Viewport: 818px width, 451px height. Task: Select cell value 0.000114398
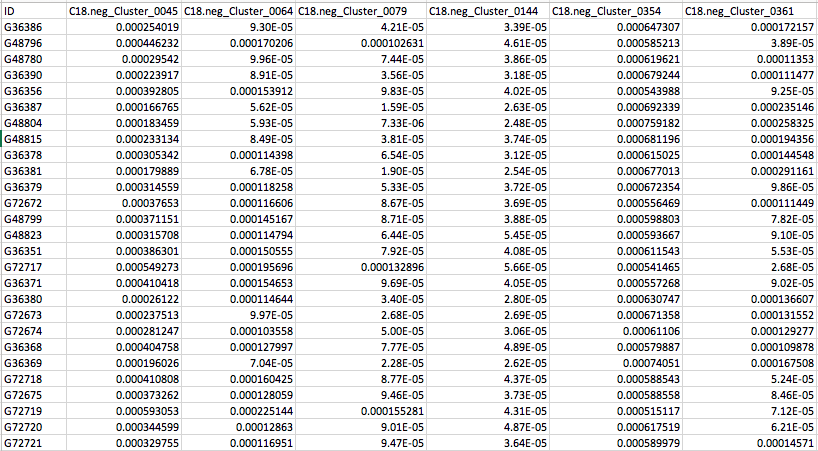(239, 155)
